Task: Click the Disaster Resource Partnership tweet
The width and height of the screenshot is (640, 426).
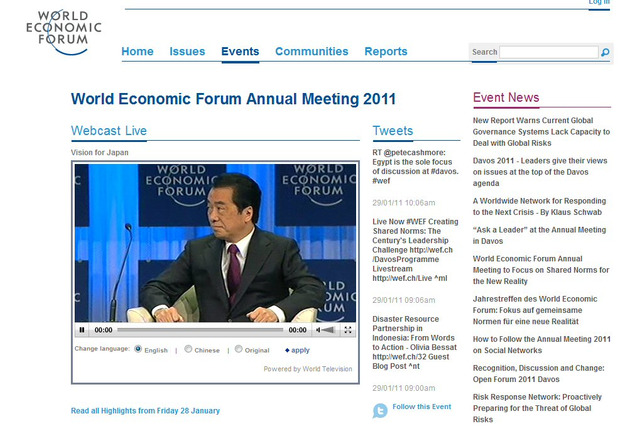Action: pos(414,342)
